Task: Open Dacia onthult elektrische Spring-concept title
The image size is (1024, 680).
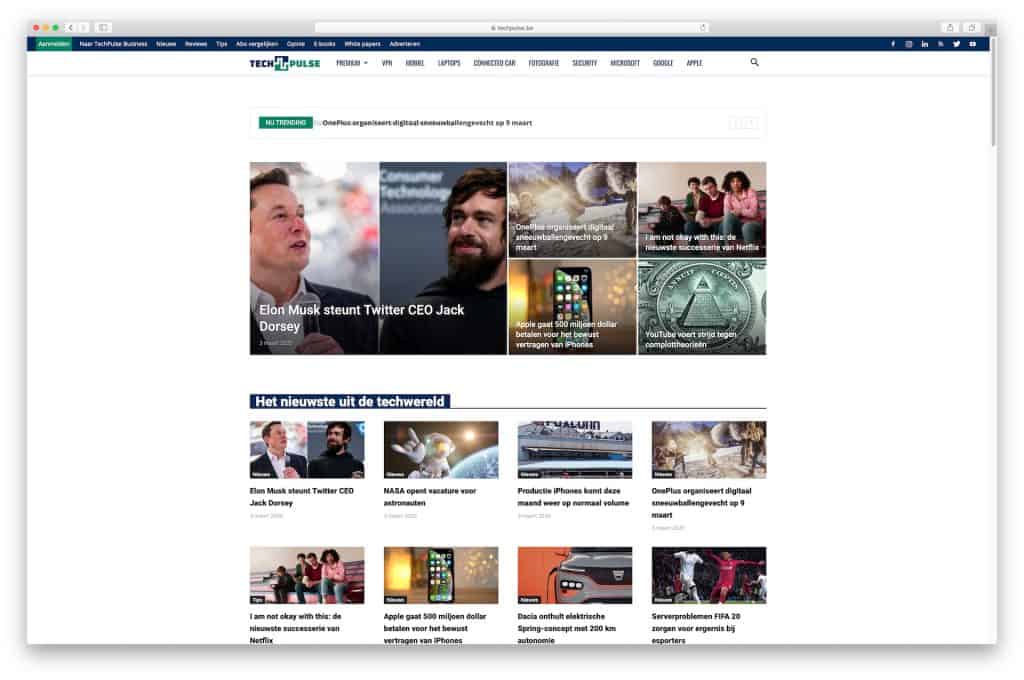Action: click(x=567, y=628)
